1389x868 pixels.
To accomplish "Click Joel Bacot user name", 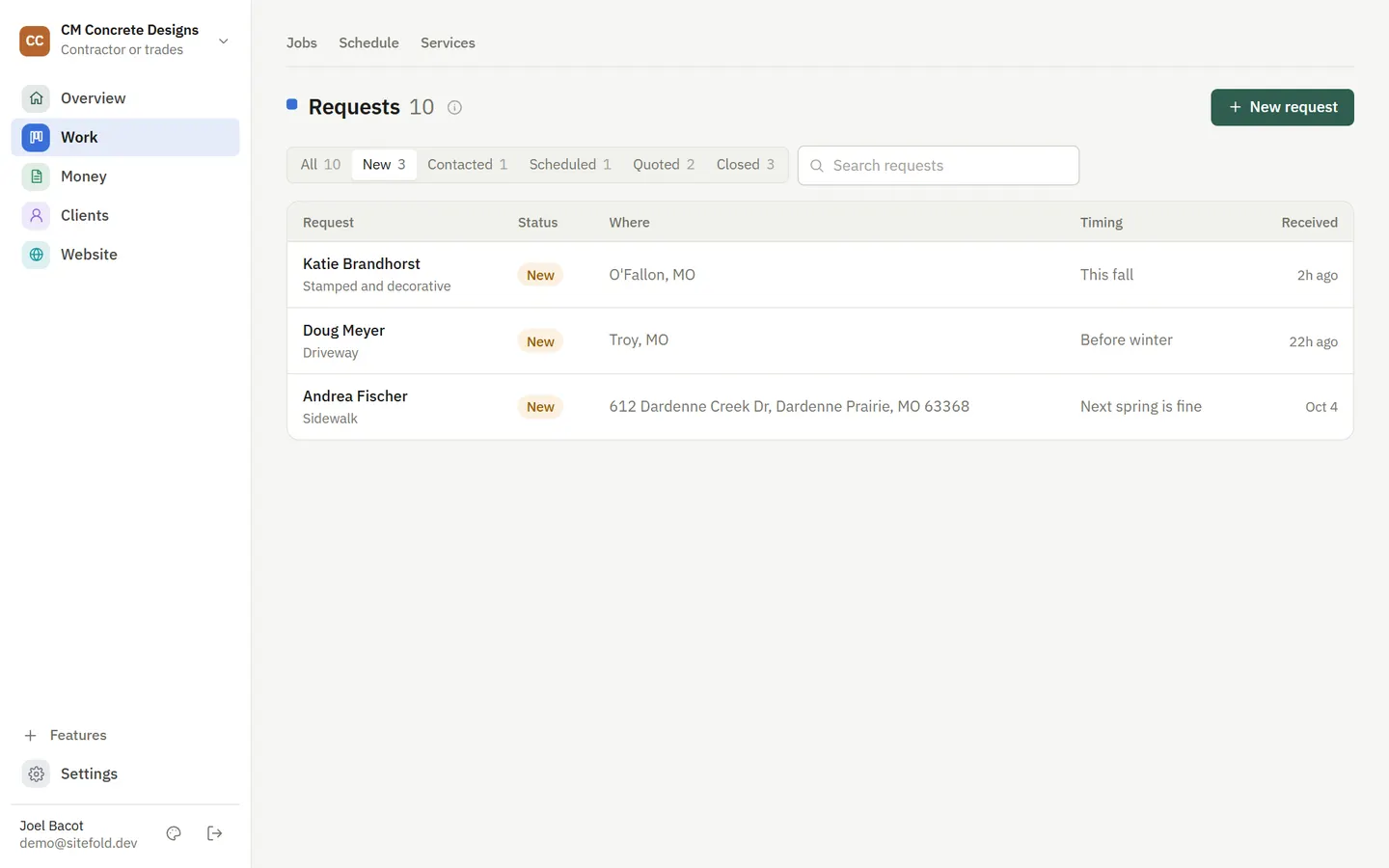I will (51, 826).
